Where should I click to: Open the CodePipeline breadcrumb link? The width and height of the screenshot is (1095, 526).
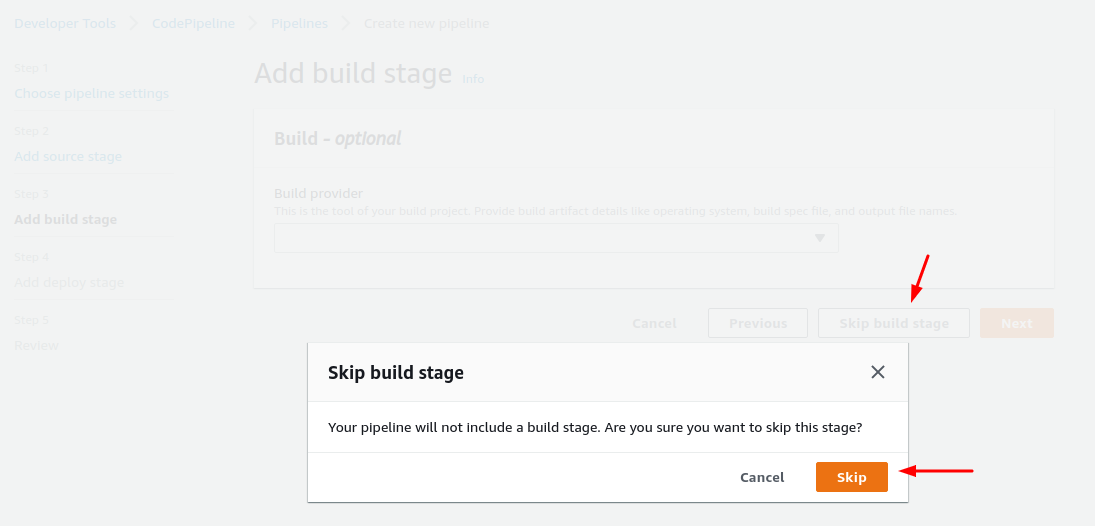click(x=193, y=23)
